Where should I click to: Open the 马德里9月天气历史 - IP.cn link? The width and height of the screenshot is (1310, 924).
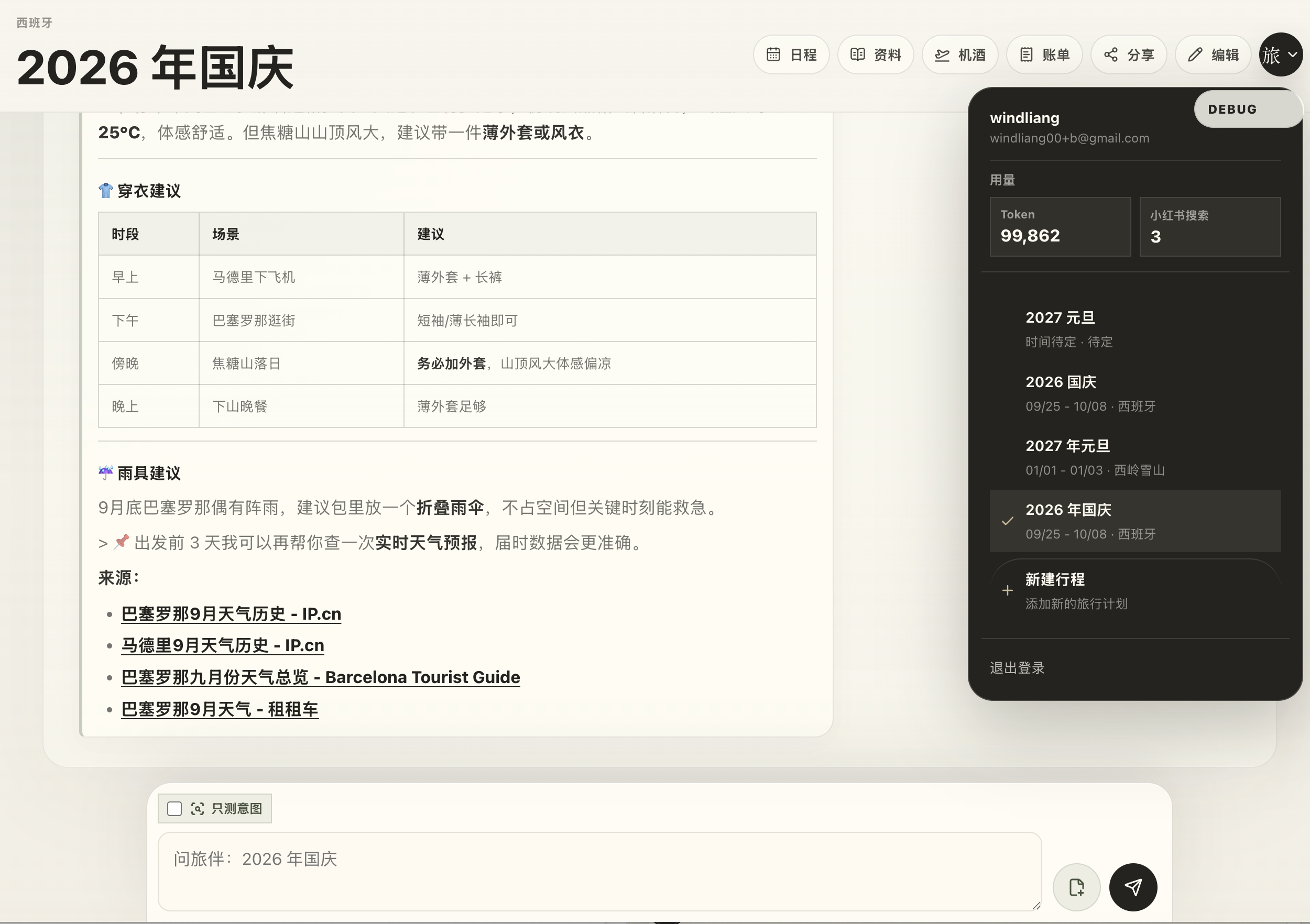pyautogui.click(x=223, y=645)
